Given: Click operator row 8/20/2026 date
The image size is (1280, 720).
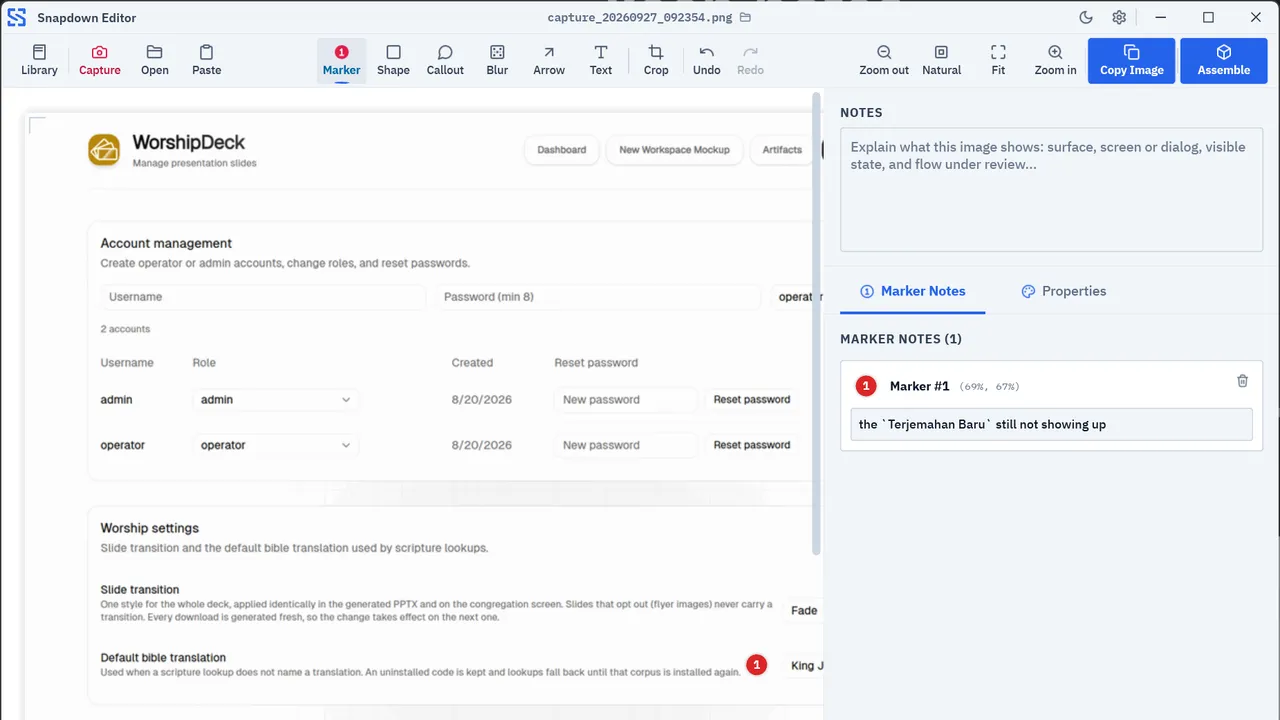Looking at the screenshot, I should tap(482, 445).
